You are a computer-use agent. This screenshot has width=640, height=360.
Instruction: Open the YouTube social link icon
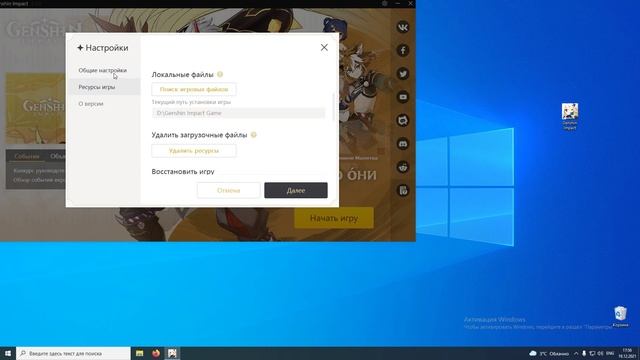point(403,97)
